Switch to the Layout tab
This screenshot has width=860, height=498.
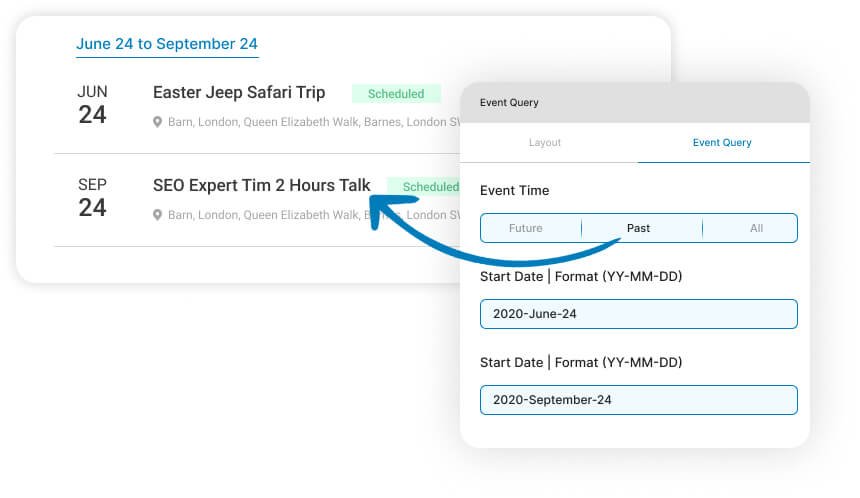(x=545, y=143)
